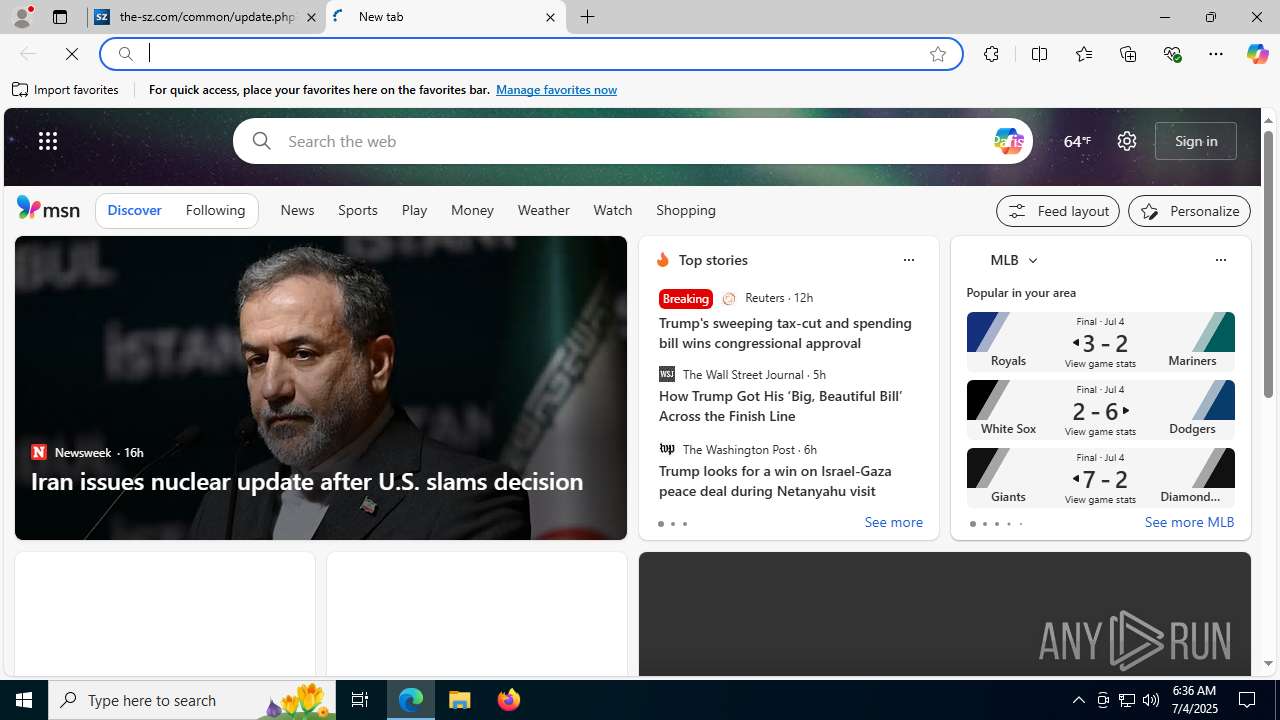Go to the msn logo home
This screenshot has width=1280, height=720.
[x=48, y=208]
